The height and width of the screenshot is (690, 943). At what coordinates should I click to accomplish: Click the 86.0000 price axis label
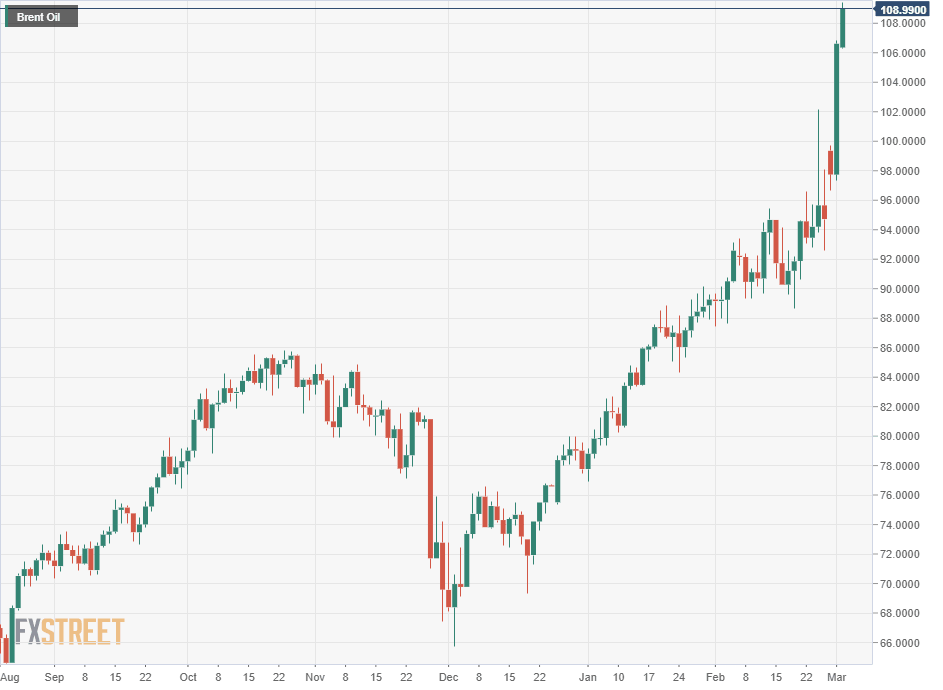click(x=902, y=348)
